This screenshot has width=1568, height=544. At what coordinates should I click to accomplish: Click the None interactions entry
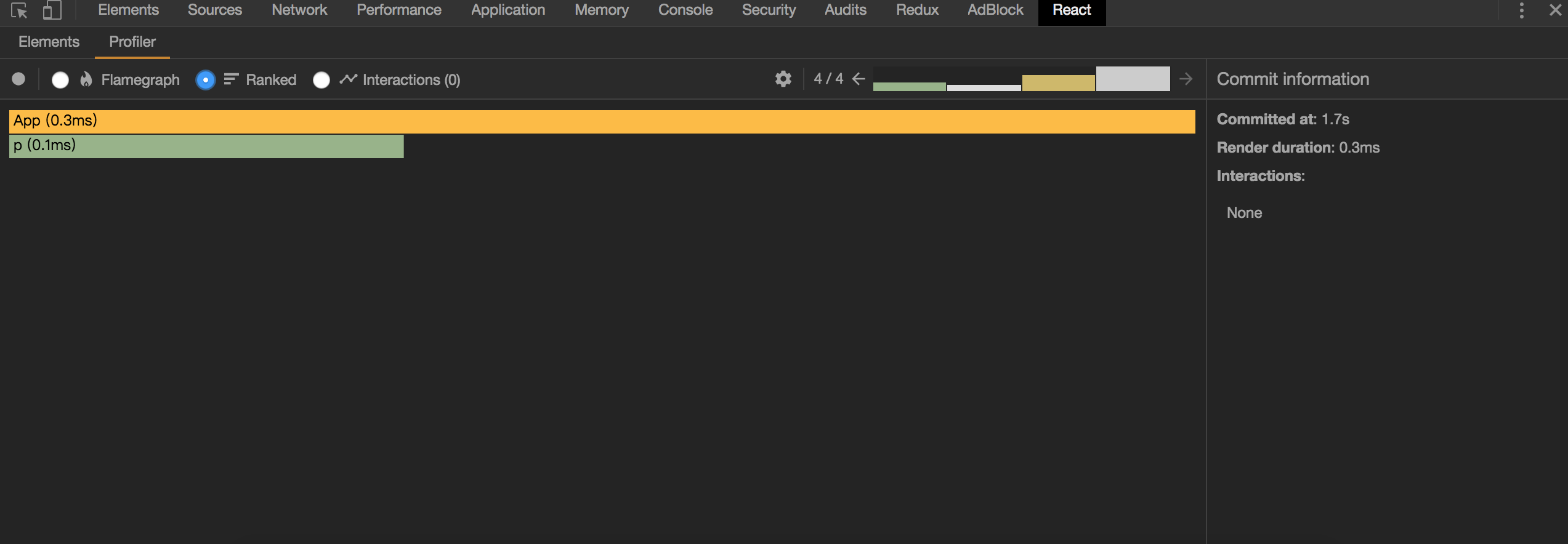coord(1244,213)
